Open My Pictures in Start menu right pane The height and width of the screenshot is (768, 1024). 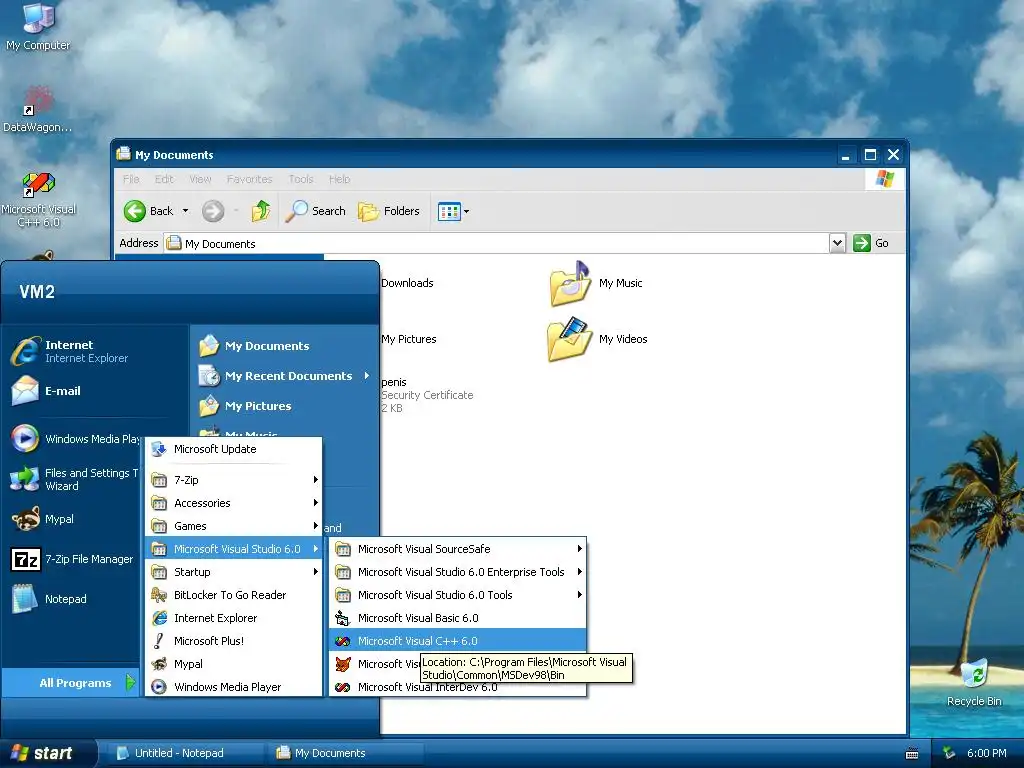245,406
